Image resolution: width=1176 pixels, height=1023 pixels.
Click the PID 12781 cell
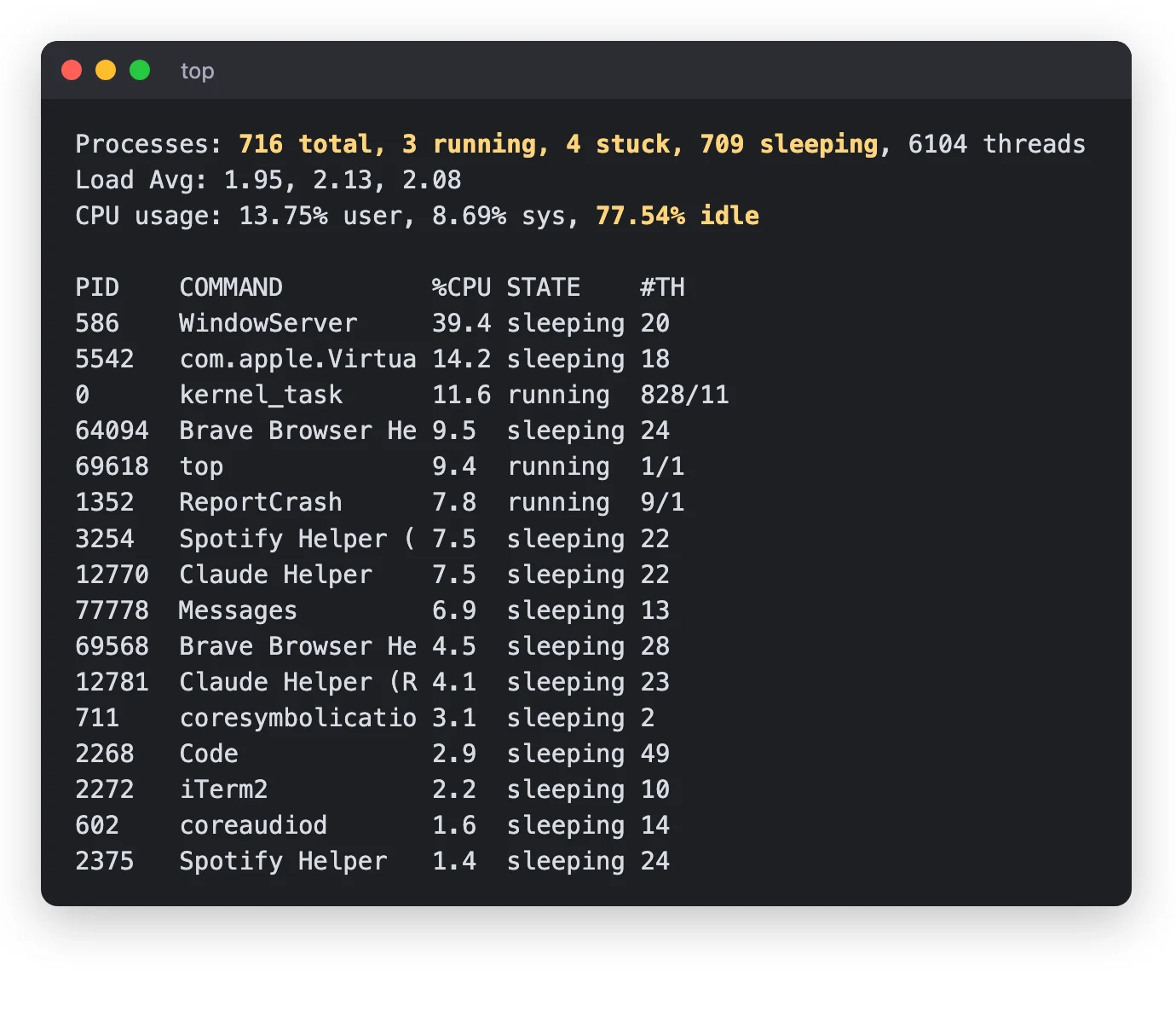point(112,682)
